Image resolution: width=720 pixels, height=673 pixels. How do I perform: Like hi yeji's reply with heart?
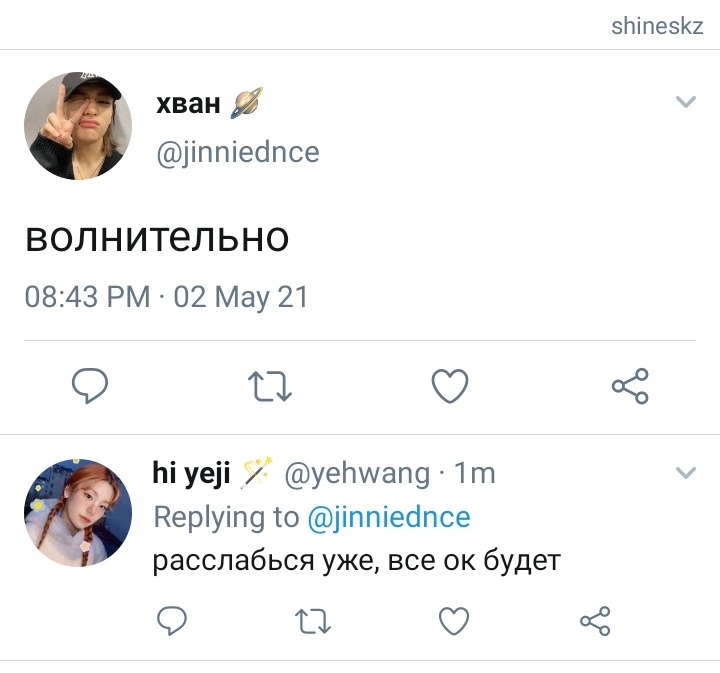coord(454,621)
